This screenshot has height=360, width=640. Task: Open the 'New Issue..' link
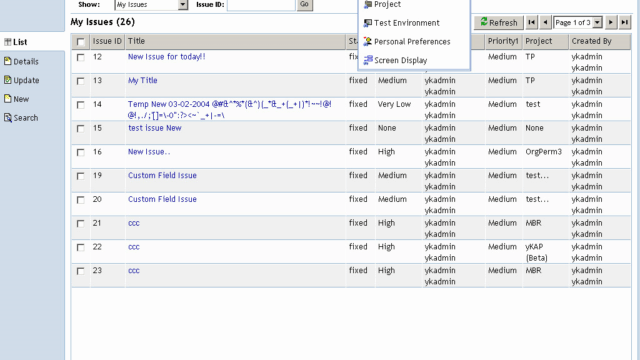click(x=149, y=151)
